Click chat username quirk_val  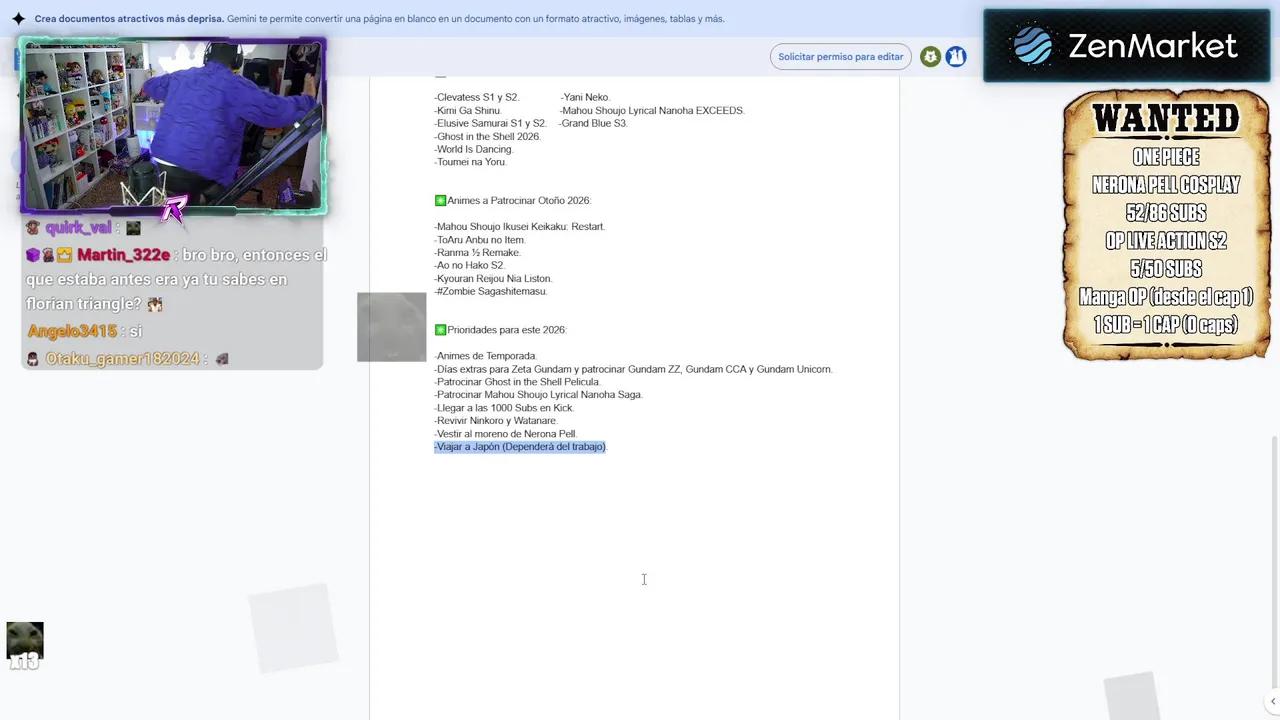coord(79,228)
